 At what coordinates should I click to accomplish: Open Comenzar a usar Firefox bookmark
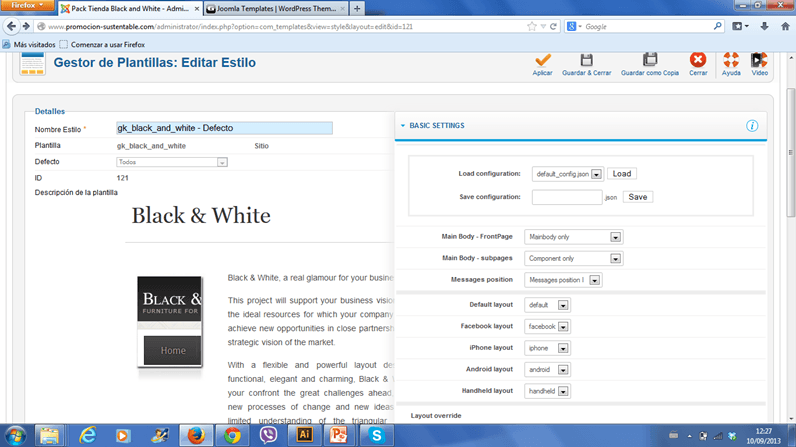102,45
